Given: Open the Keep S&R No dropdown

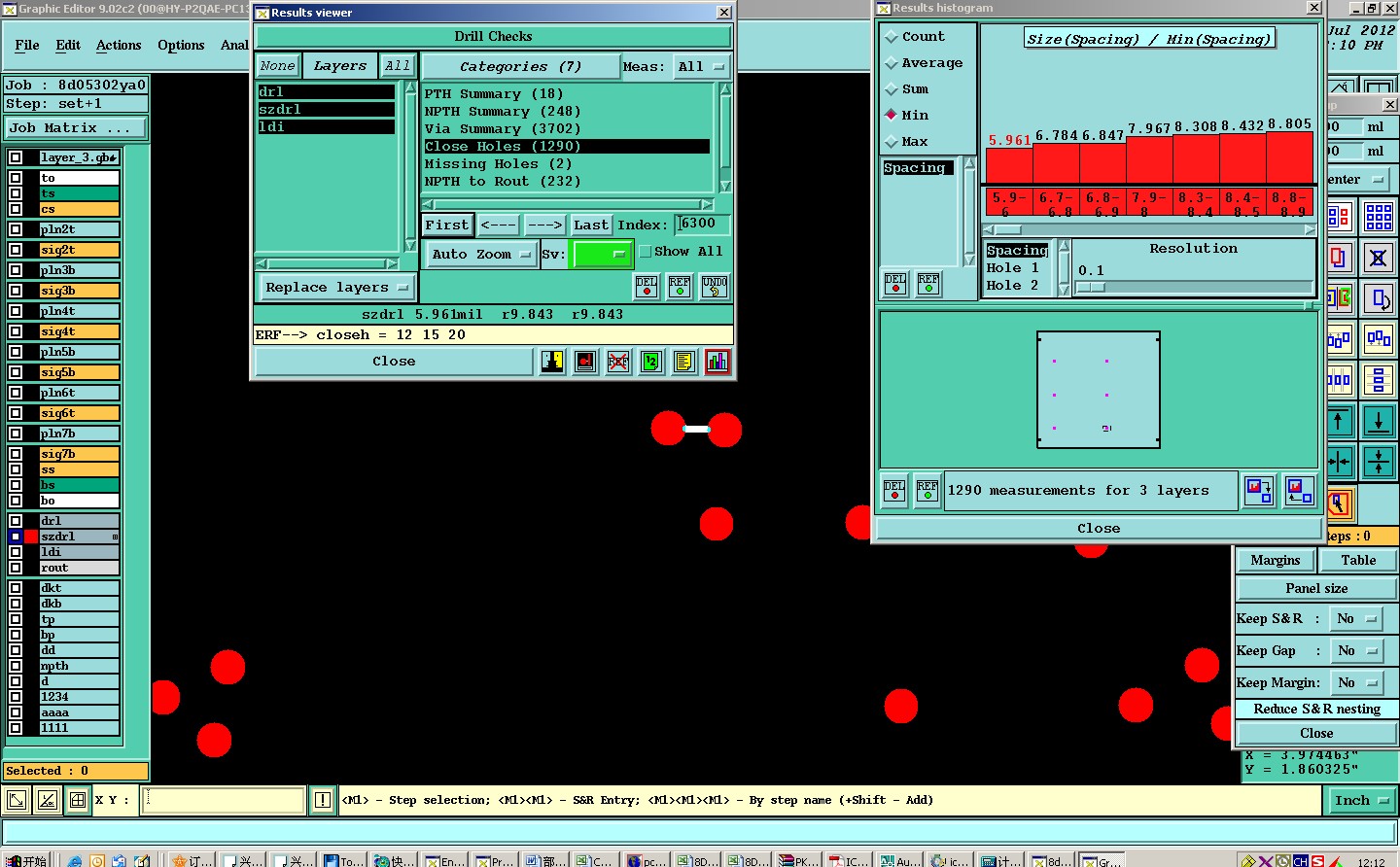Looking at the screenshot, I should [x=1356, y=618].
